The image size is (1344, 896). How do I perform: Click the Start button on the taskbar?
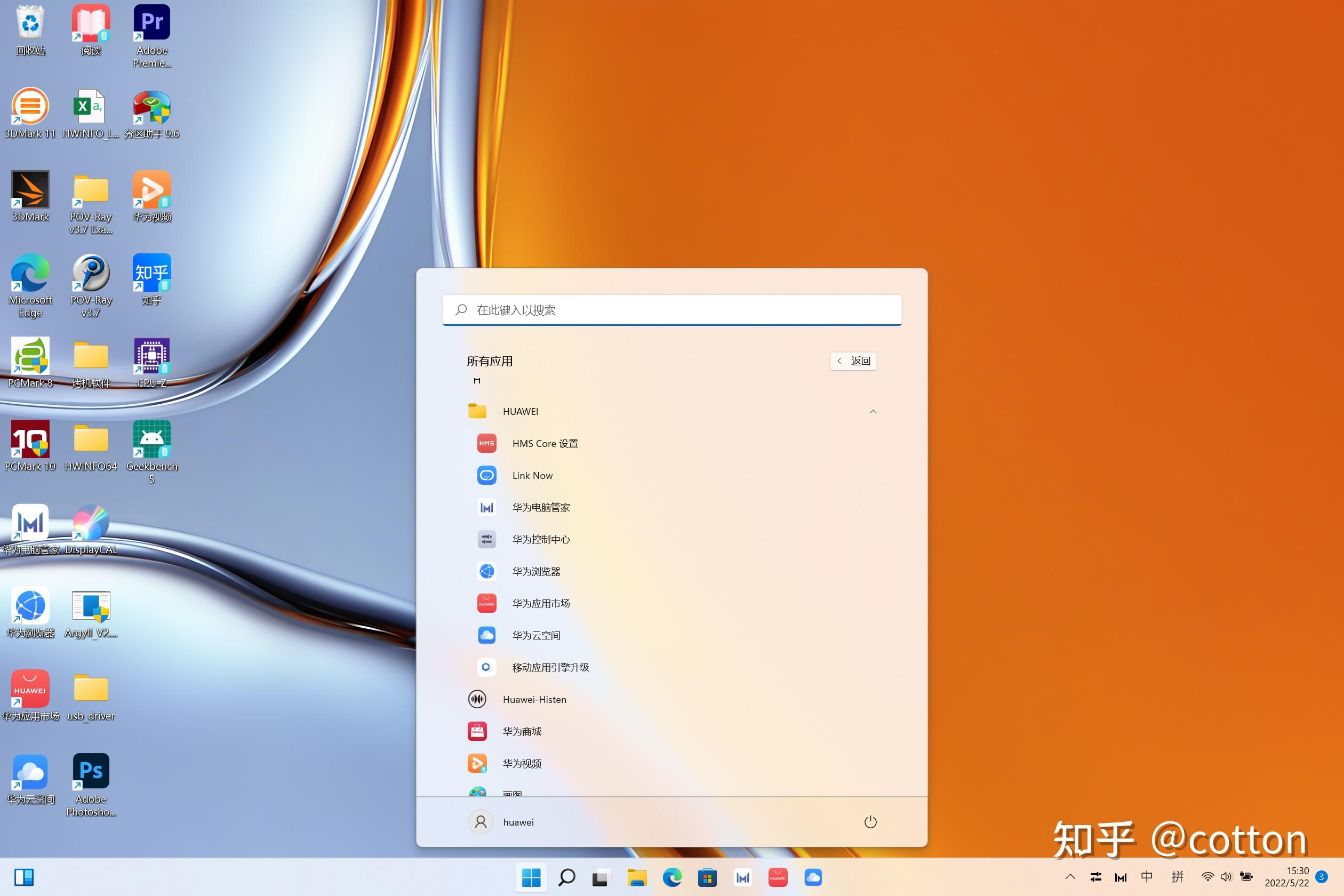click(531, 877)
